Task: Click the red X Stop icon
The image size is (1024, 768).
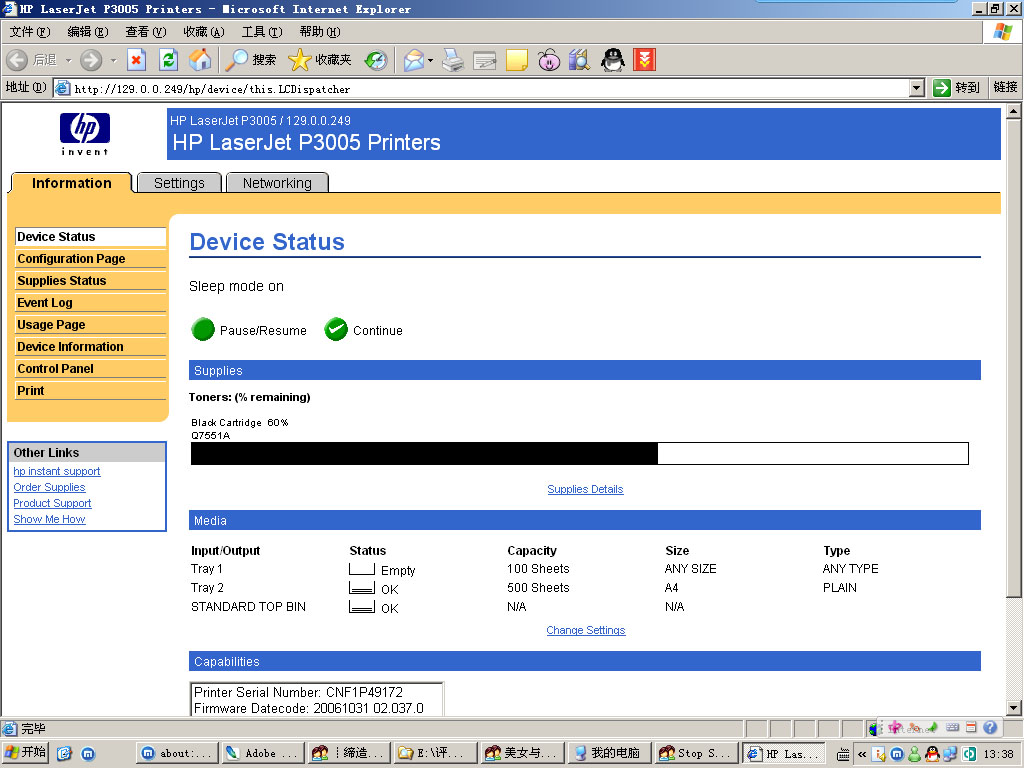Action: 136,60
